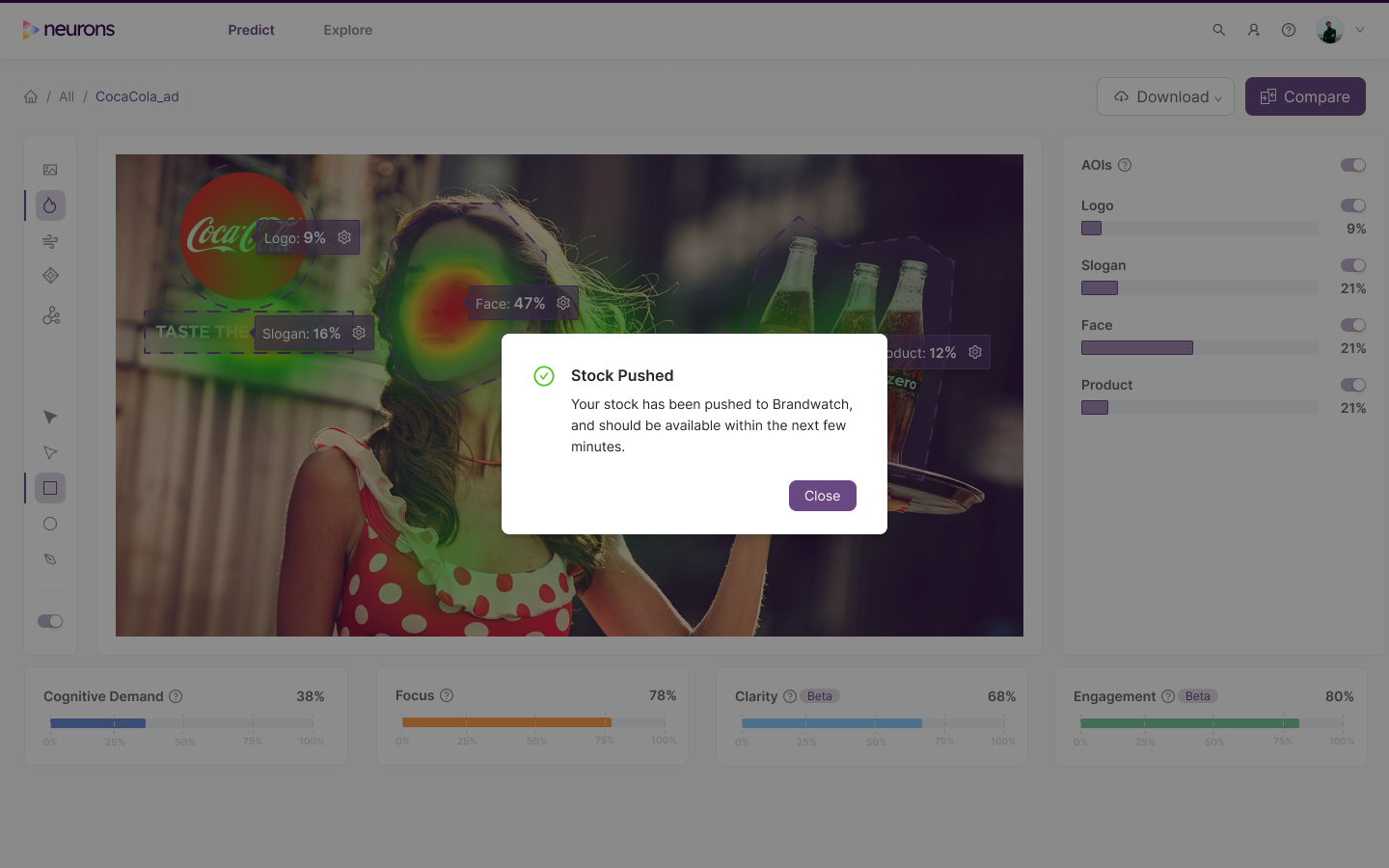This screenshot has height=868, width=1389.
Task: Click the Compare button
Action: tap(1305, 96)
